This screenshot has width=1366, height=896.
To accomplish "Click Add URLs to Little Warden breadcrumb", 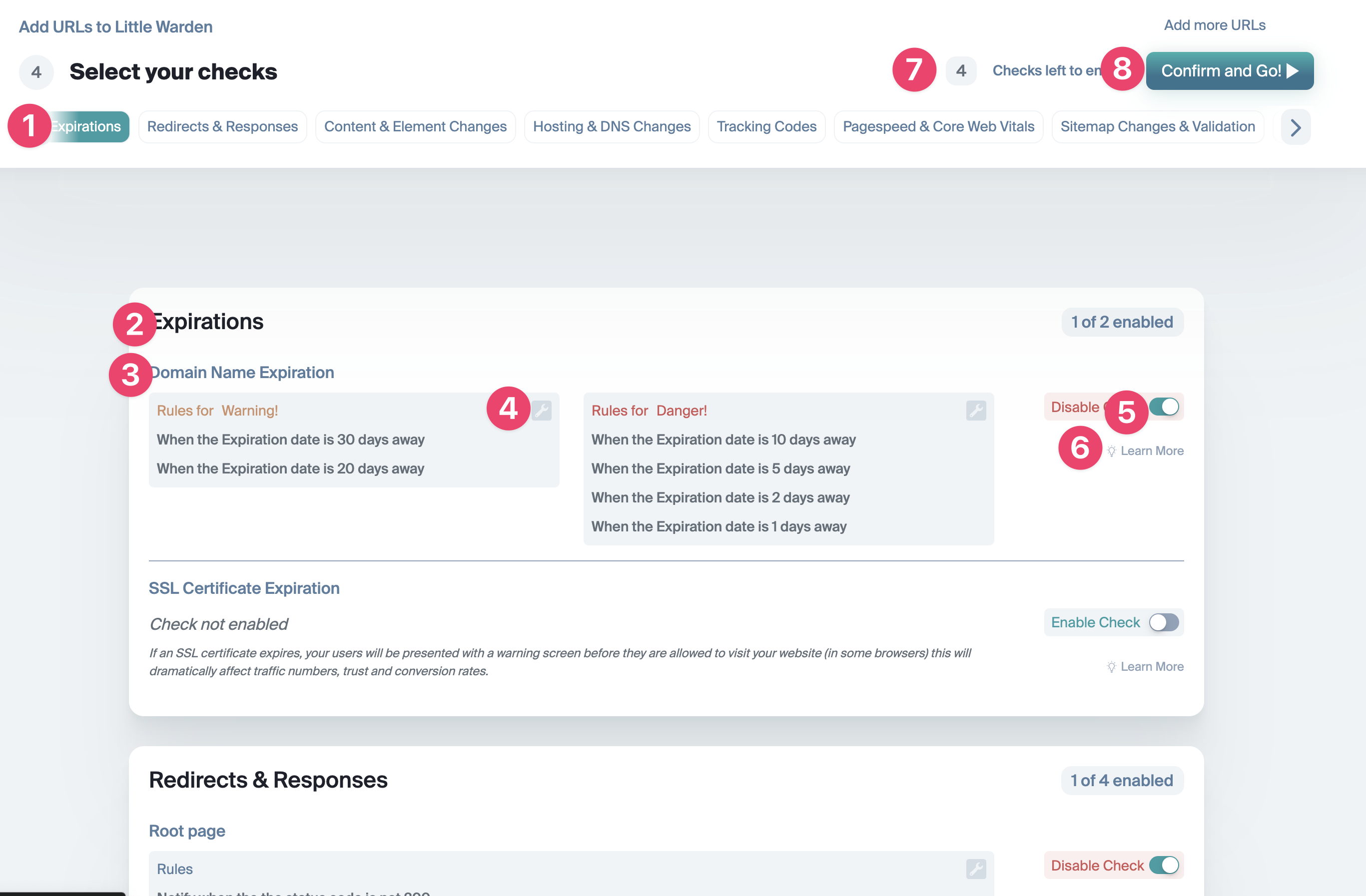I will click(x=115, y=26).
